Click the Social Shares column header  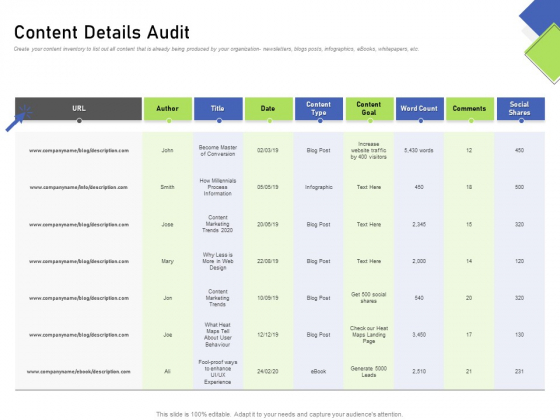pos(521,108)
